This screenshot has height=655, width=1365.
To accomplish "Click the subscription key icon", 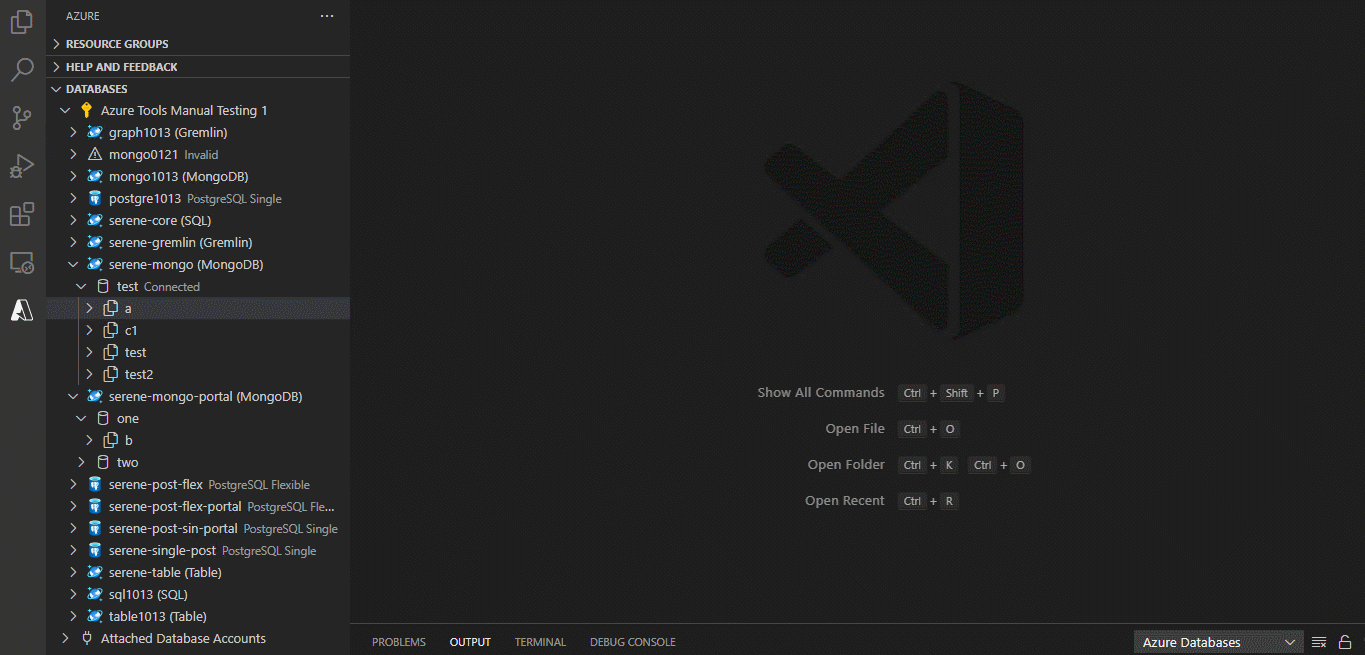I will tap(87, 110).
